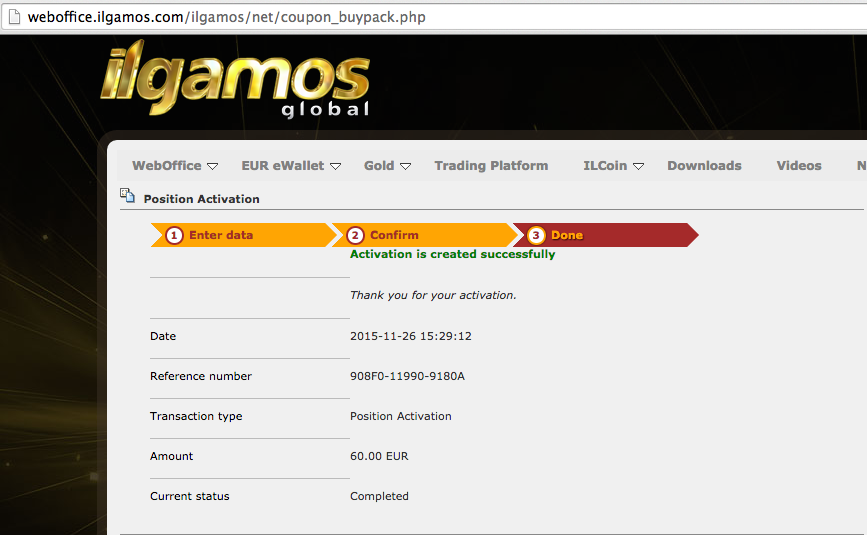Viewport: 867px width, 535px height.
Task: Click the ilgamos global logo
Action: click(235, 78)
